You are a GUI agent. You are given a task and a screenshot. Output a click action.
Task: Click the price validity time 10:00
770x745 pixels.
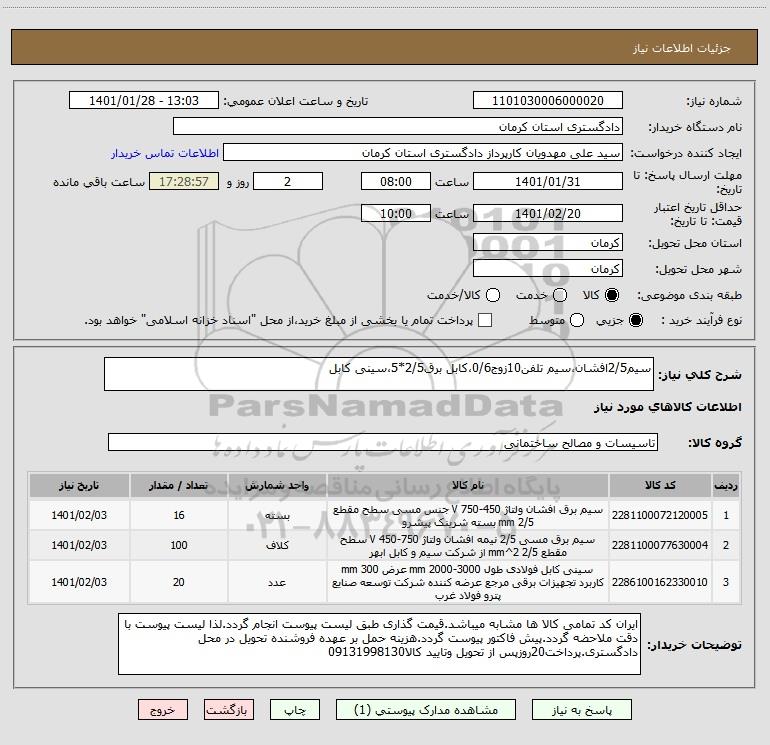(396, 213)
